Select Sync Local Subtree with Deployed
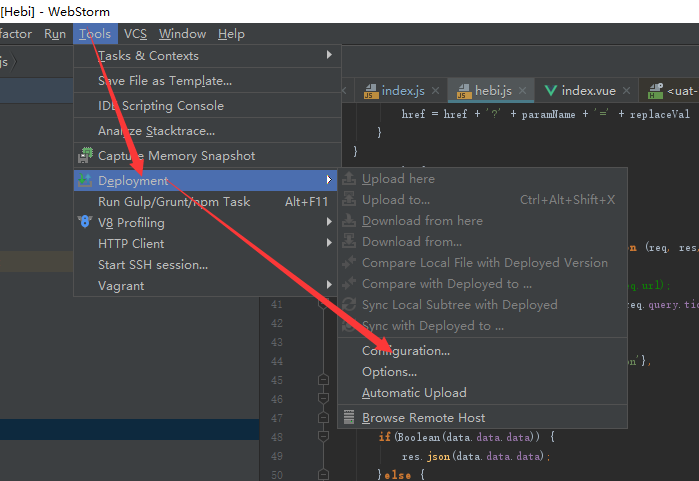The height and width of the screenshot is (481, 699). point(483,304)
